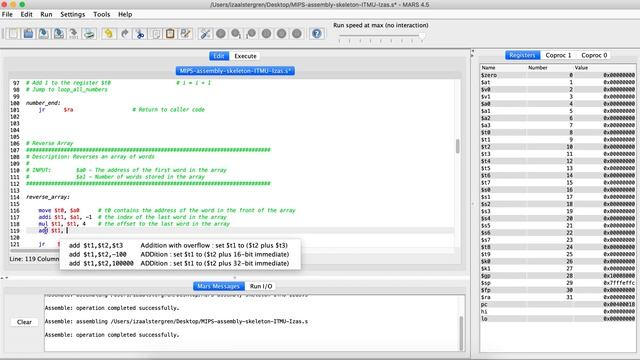Click the Pause execution toolbar icon

(x=266, y=33)
